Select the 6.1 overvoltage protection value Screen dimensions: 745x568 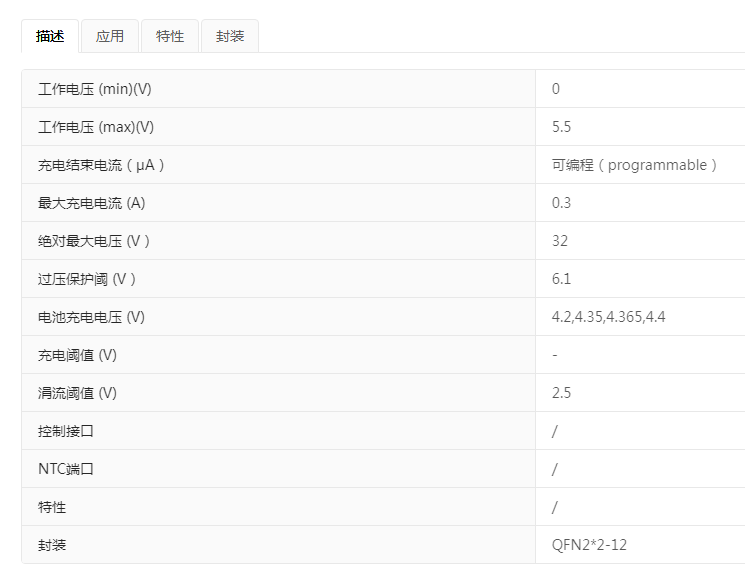[561, 279]
